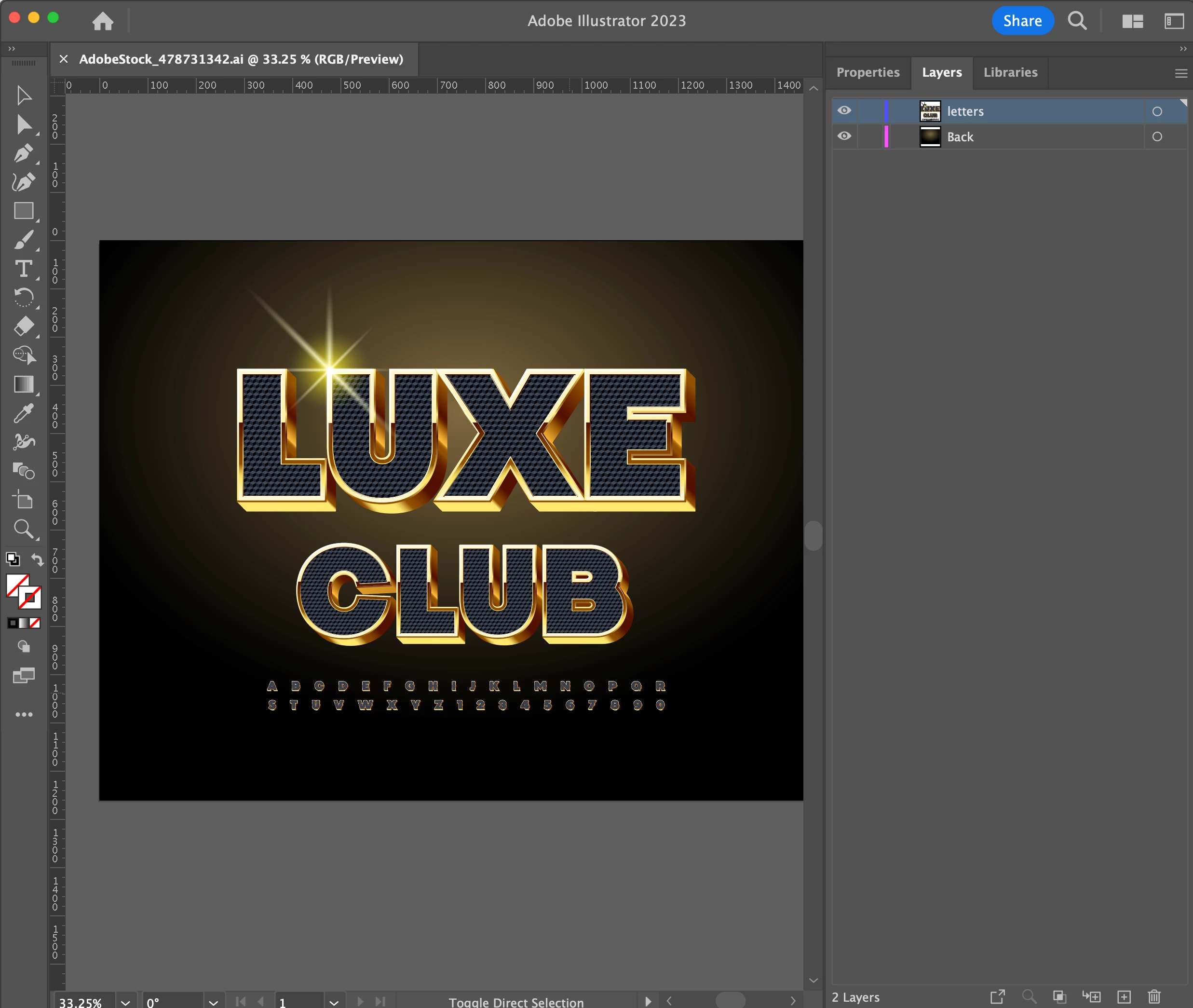Click the Share button
This screenshot has width=1193, height=1008.
click(1022, 21)
